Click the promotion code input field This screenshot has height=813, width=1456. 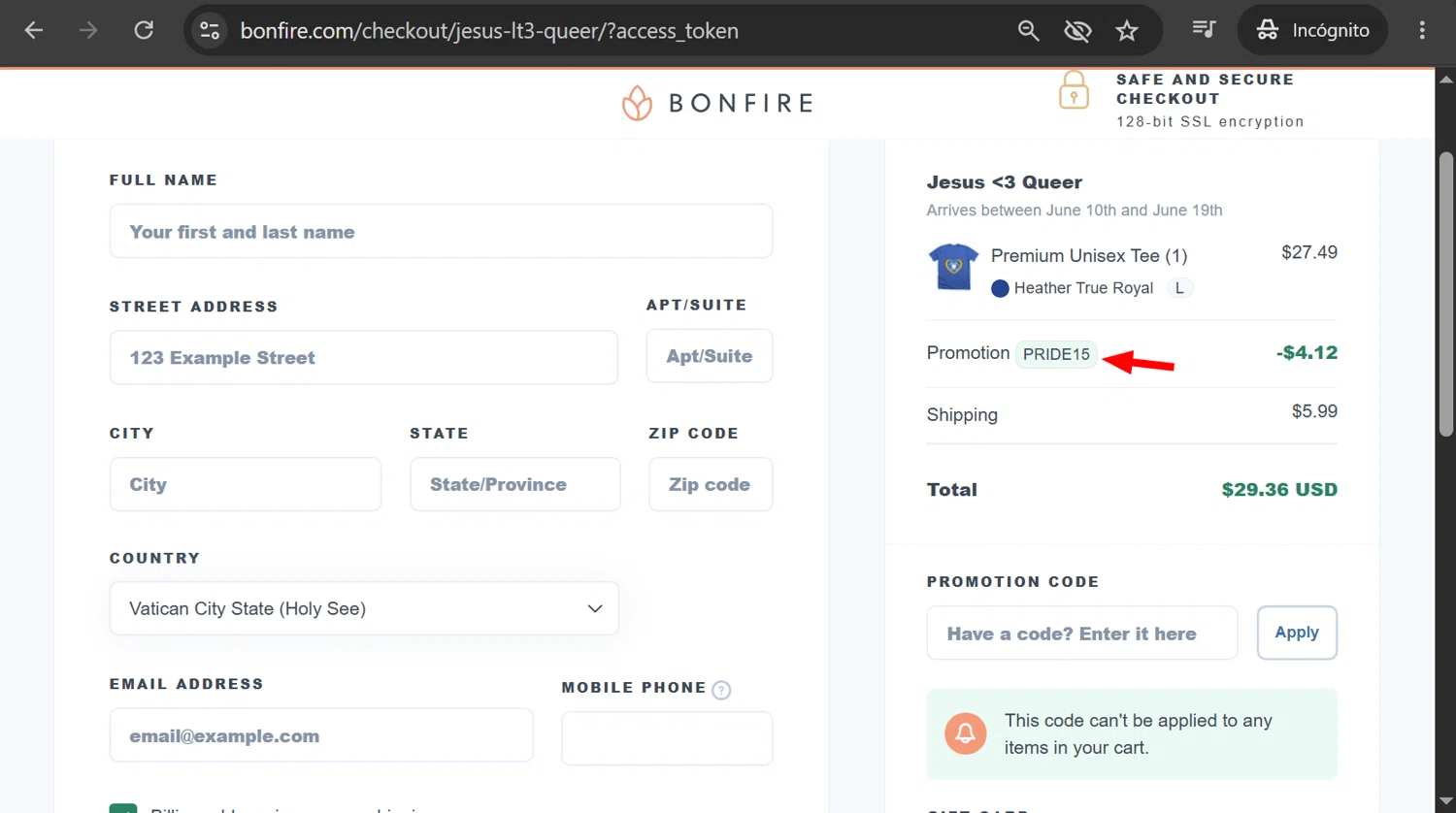coord(1082,633)
